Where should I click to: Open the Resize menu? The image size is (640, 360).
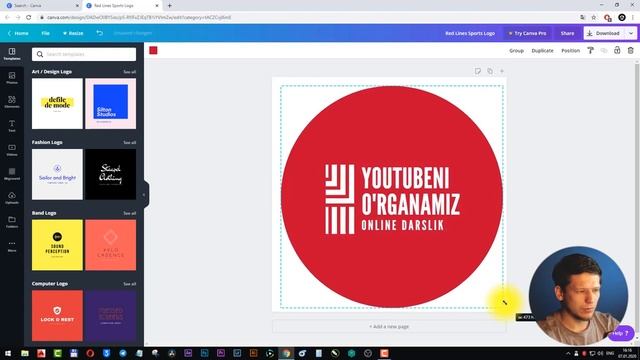click(x=73, y=33)
